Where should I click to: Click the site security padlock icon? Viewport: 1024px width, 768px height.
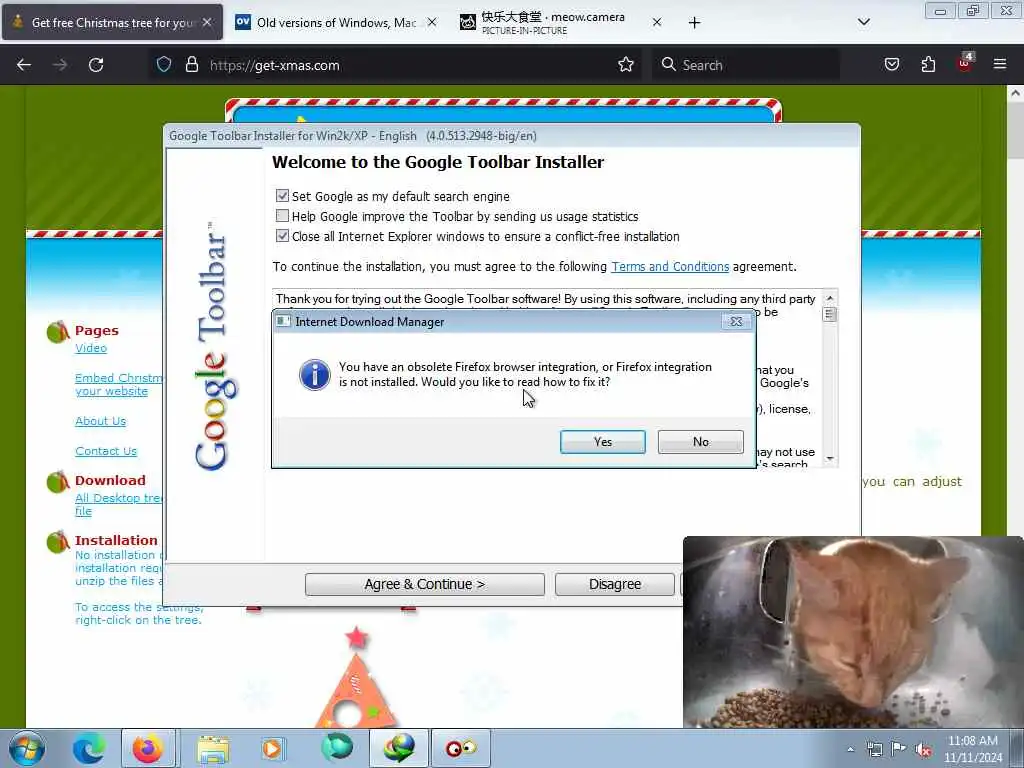point(191,65)
